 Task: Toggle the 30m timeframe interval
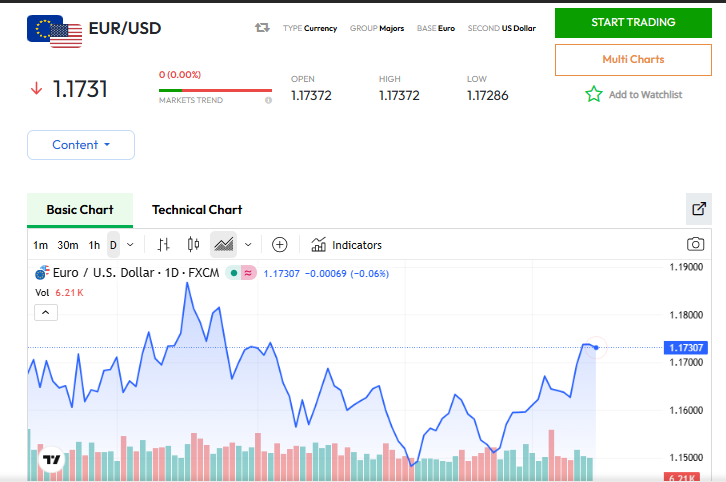tap(68, 245)
